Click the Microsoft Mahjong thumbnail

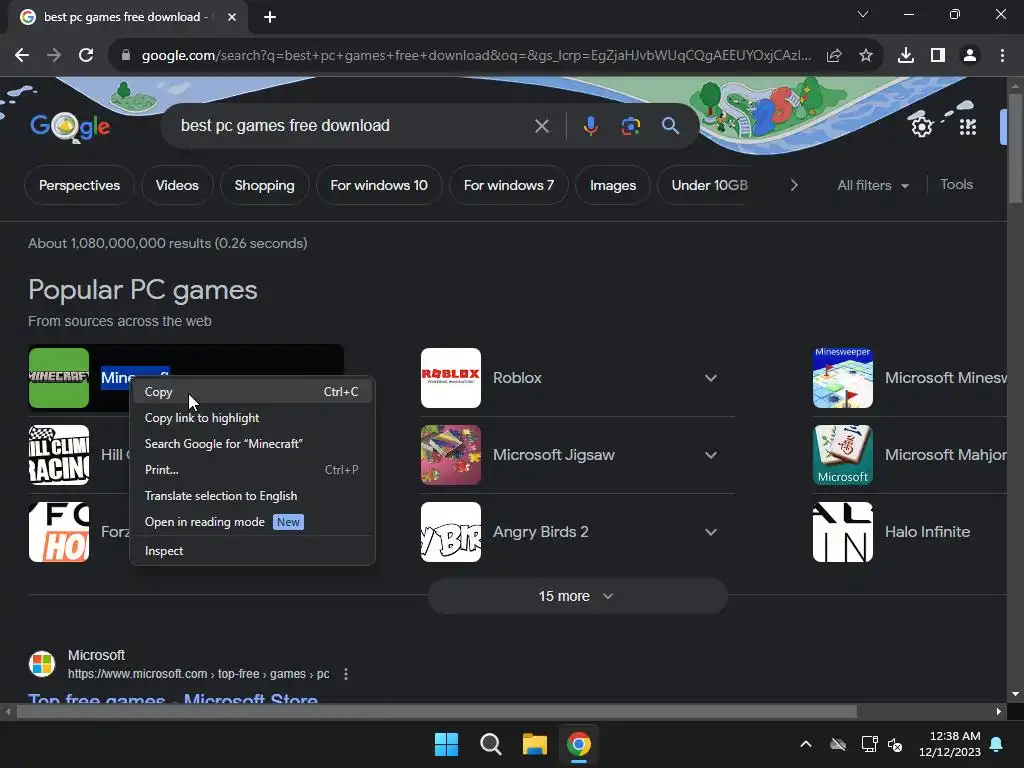pos(842,455)
